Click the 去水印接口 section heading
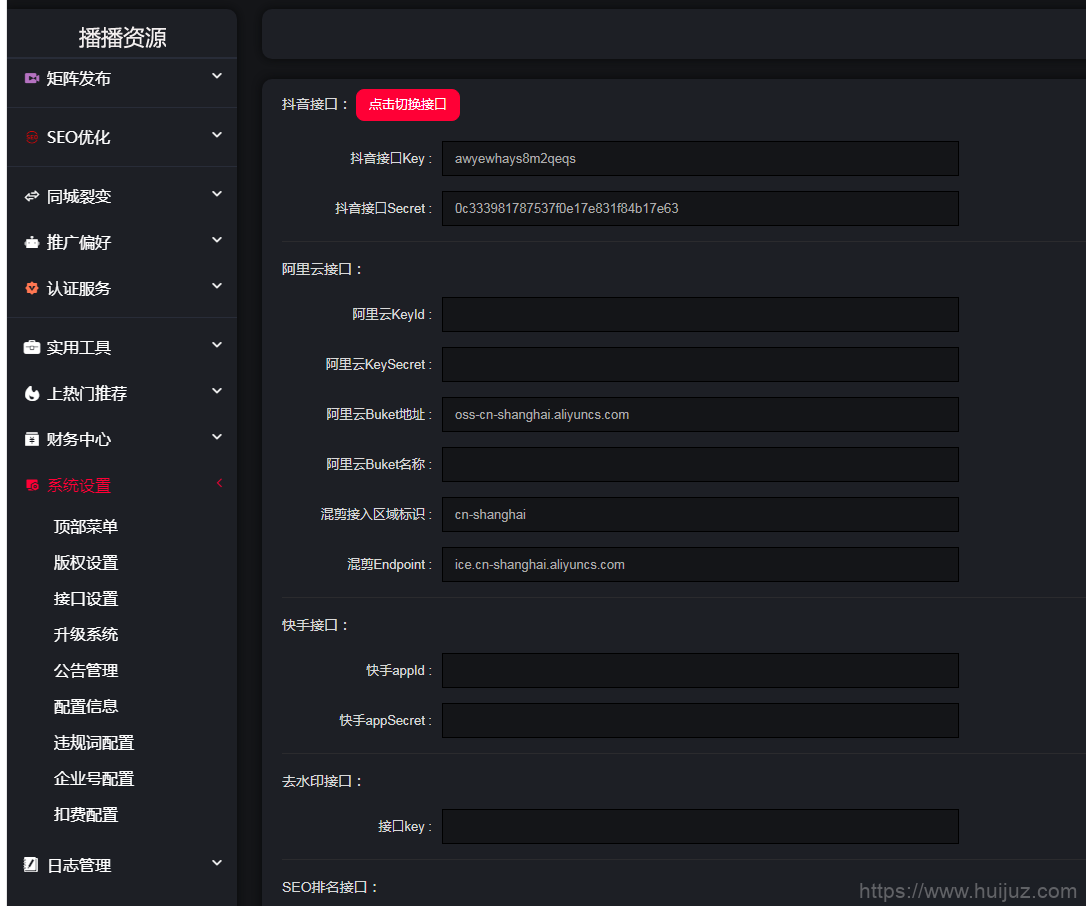Viewport: 1086px width, 906px height. [x=321, y=781]
